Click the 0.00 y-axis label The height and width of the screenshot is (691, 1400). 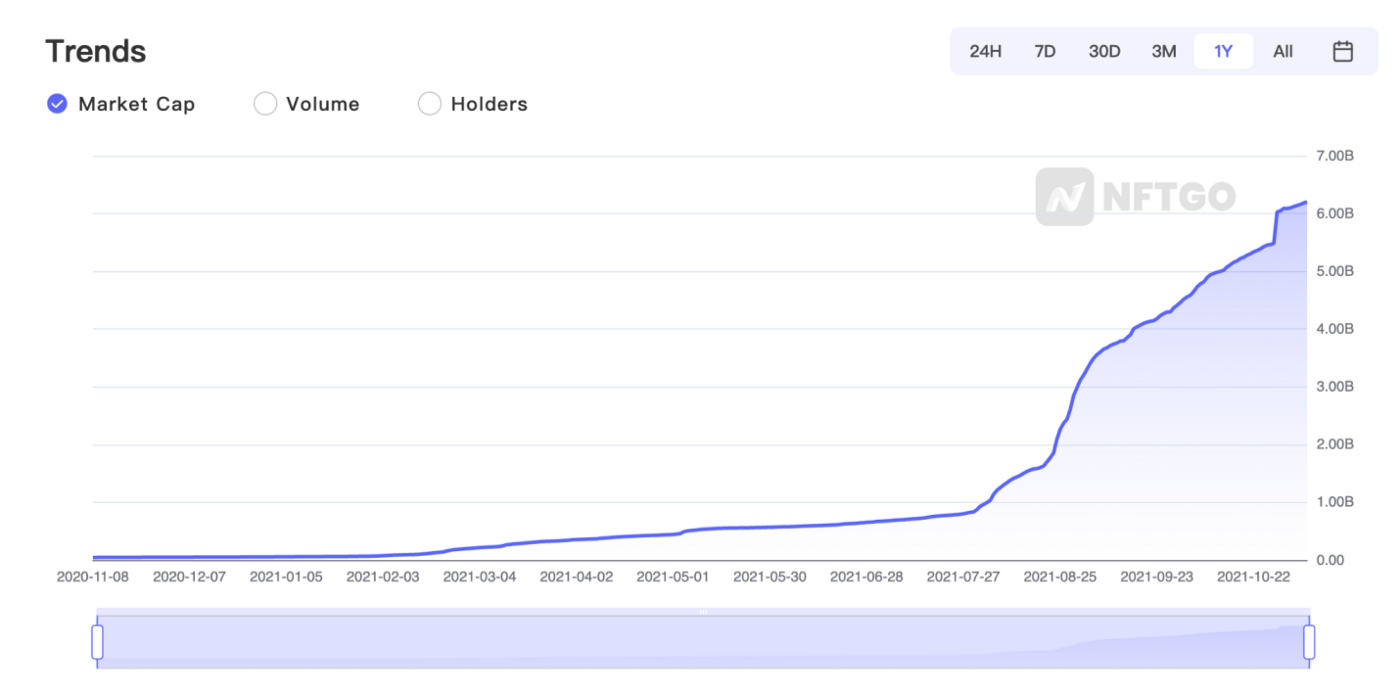tap(1329, 560)
